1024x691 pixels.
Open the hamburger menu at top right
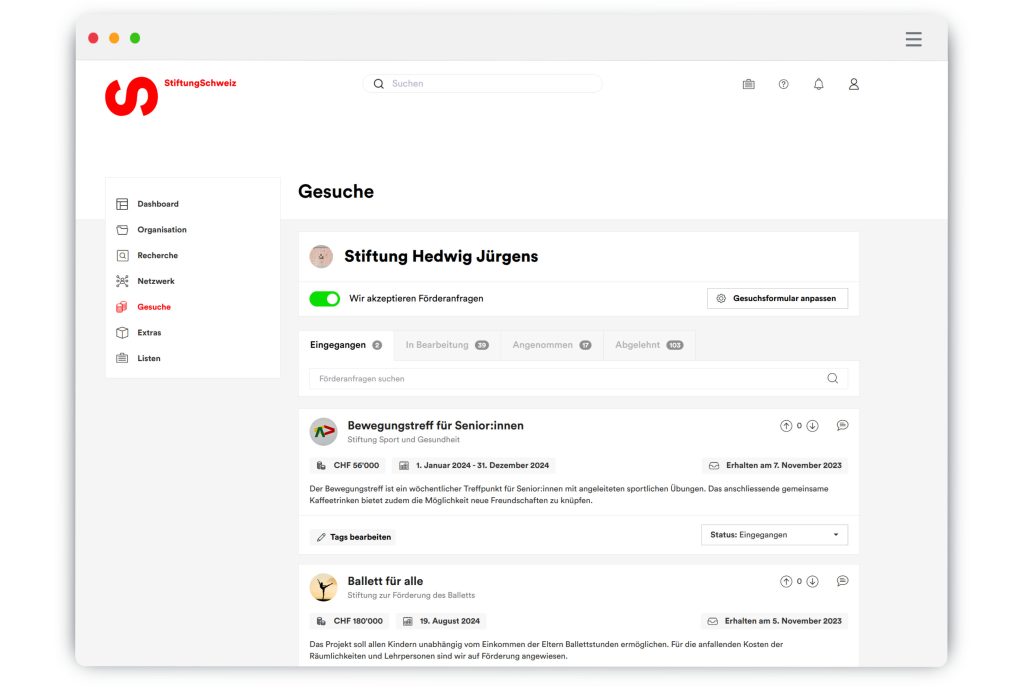(x=913, y=39)
